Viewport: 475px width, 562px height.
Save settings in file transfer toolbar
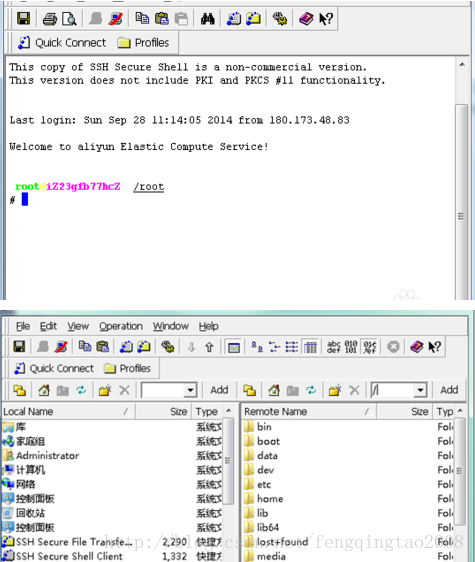click(19, 347)
